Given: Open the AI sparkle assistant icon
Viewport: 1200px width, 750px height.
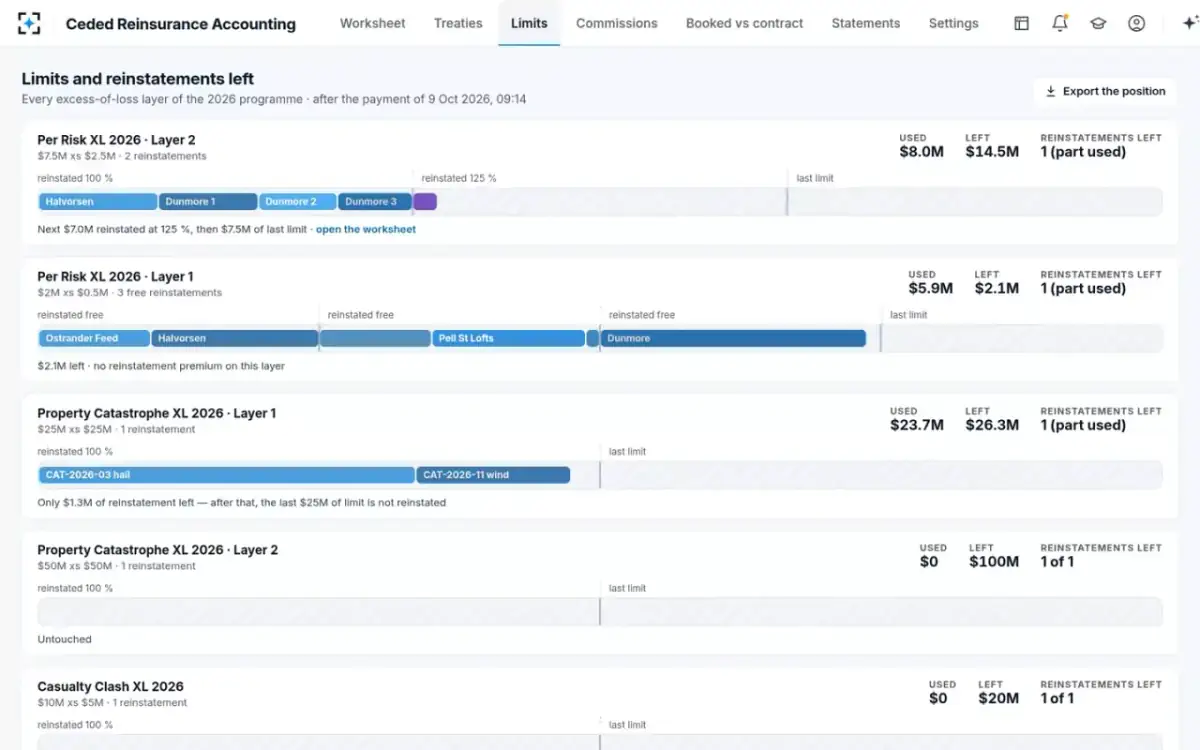Looking at the screenshot, I should point(1189,23).
